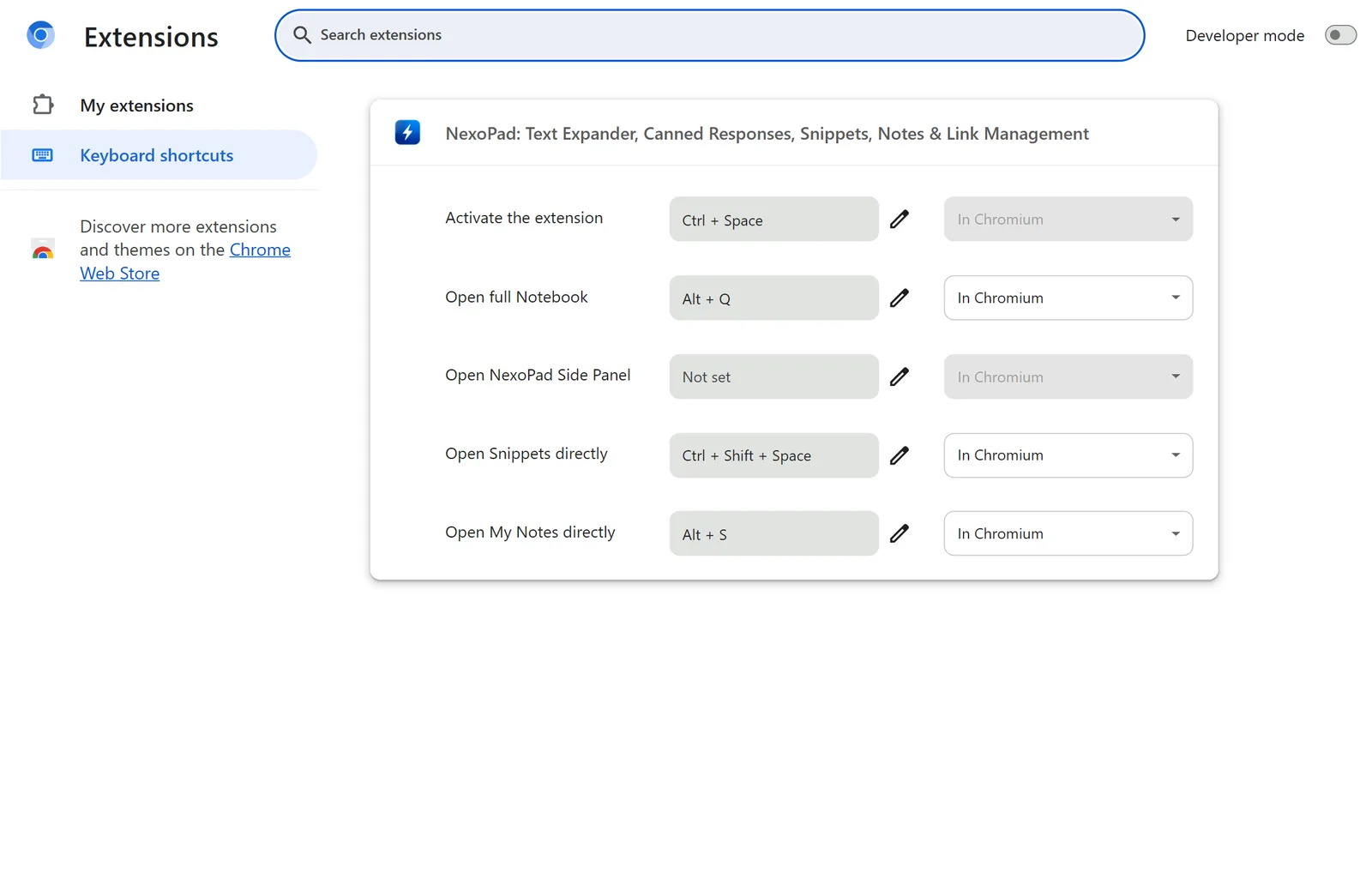This screenshot has width=1372, height=873.
Task: Click the NexoPad extension title text
Action: click(767, 134)
